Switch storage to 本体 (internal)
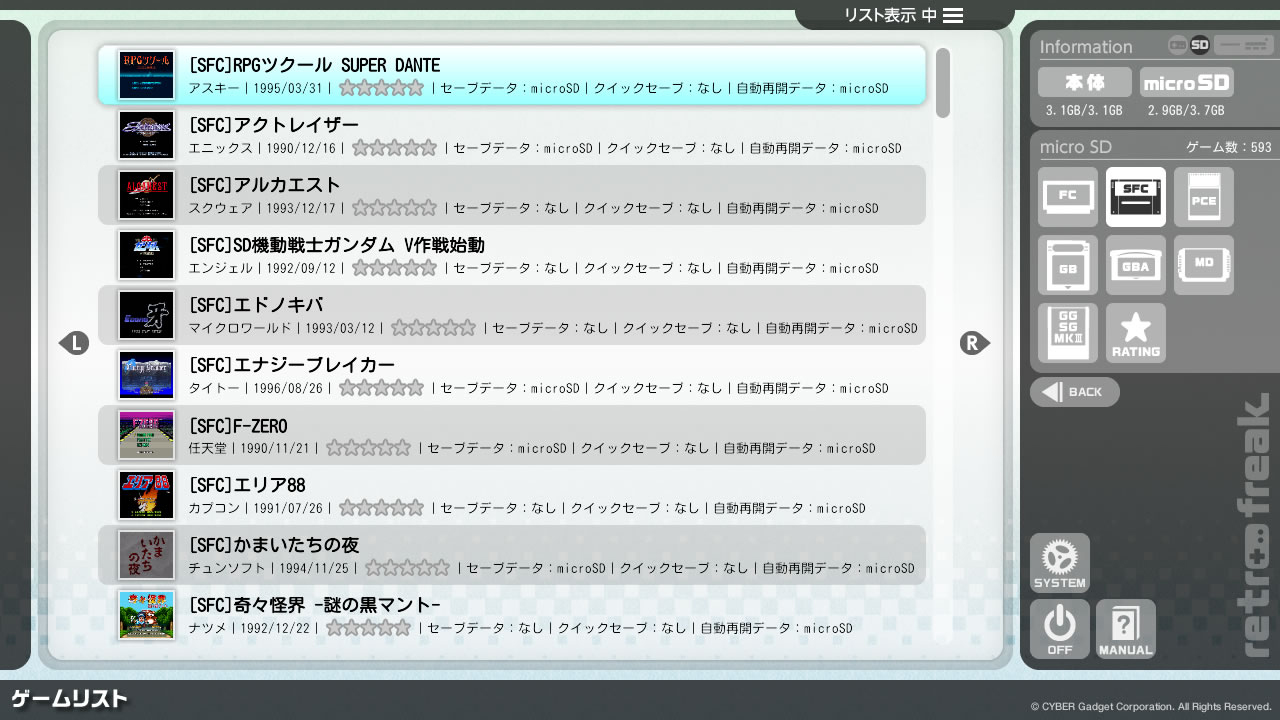Image resolution: width=1280 pixels, height=720 pixels. (x=1085, y=82)
